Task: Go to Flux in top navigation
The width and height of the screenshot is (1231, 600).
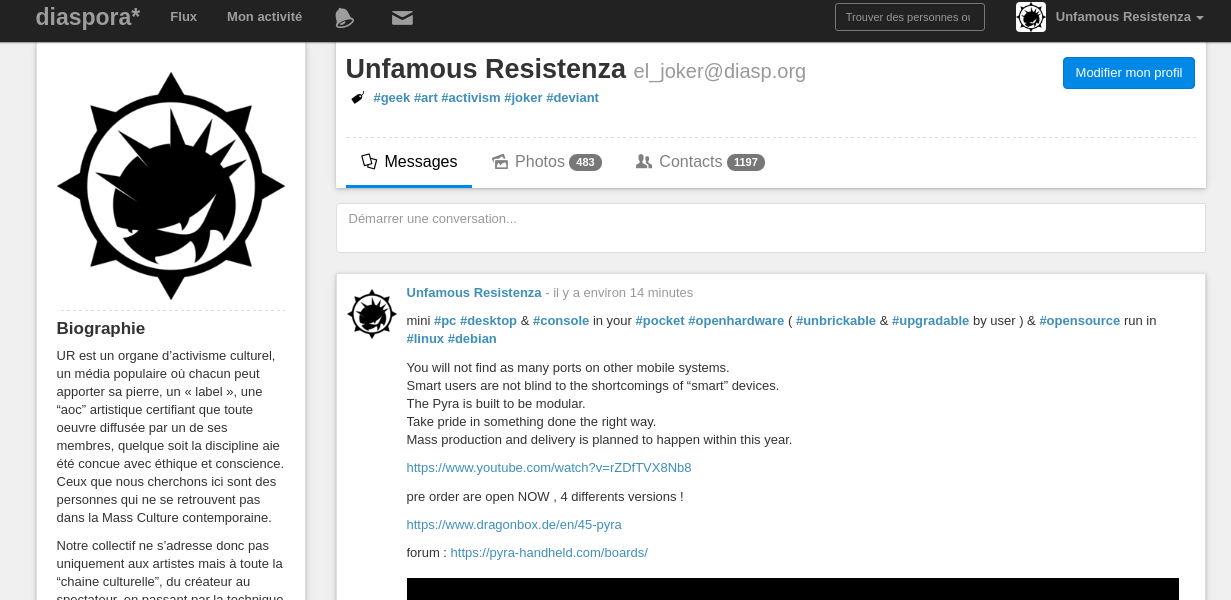Action: pyautogui.click(x=183, y=17)
